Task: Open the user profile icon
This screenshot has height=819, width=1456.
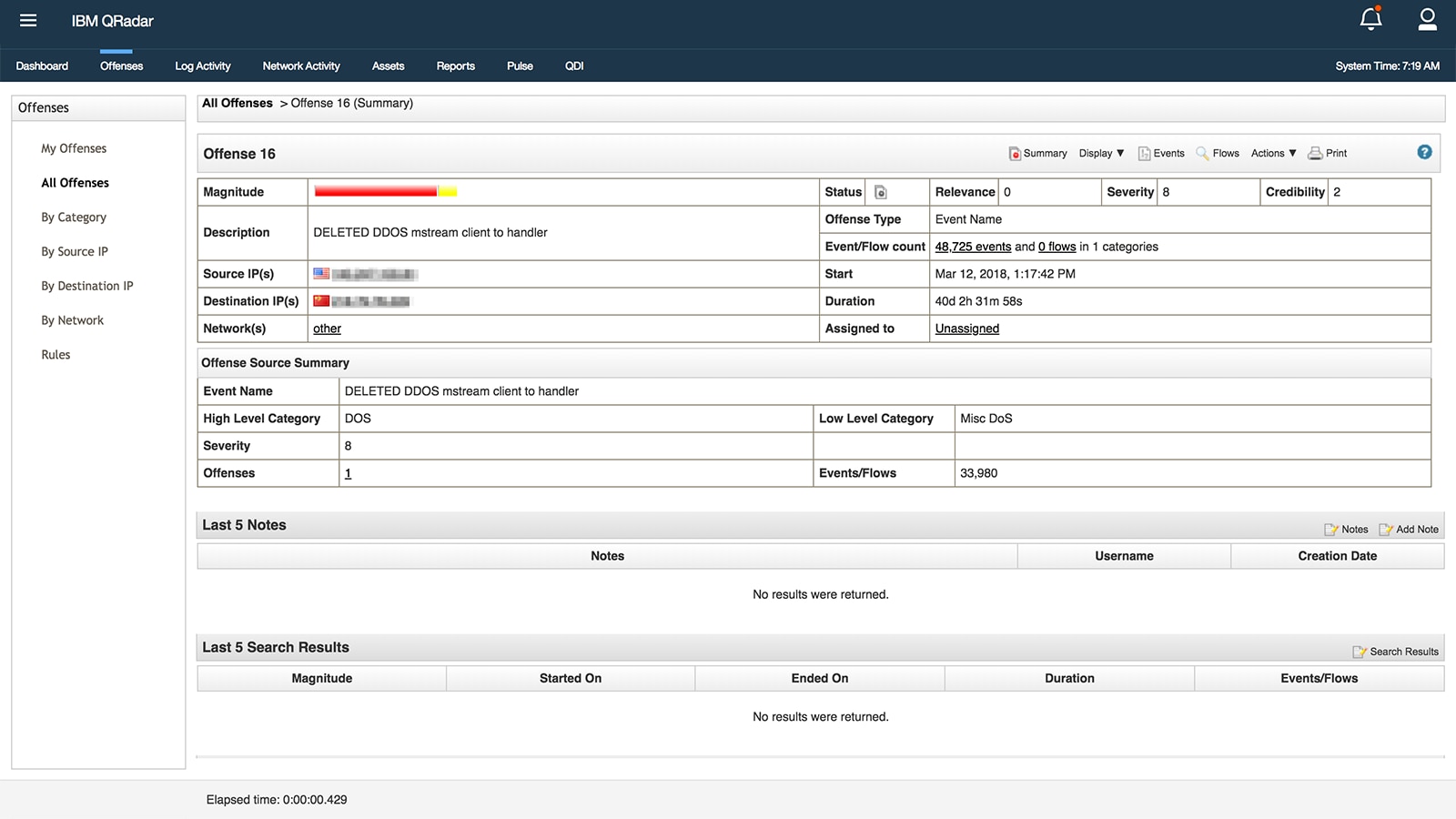Action: [x=1427, y=19]
